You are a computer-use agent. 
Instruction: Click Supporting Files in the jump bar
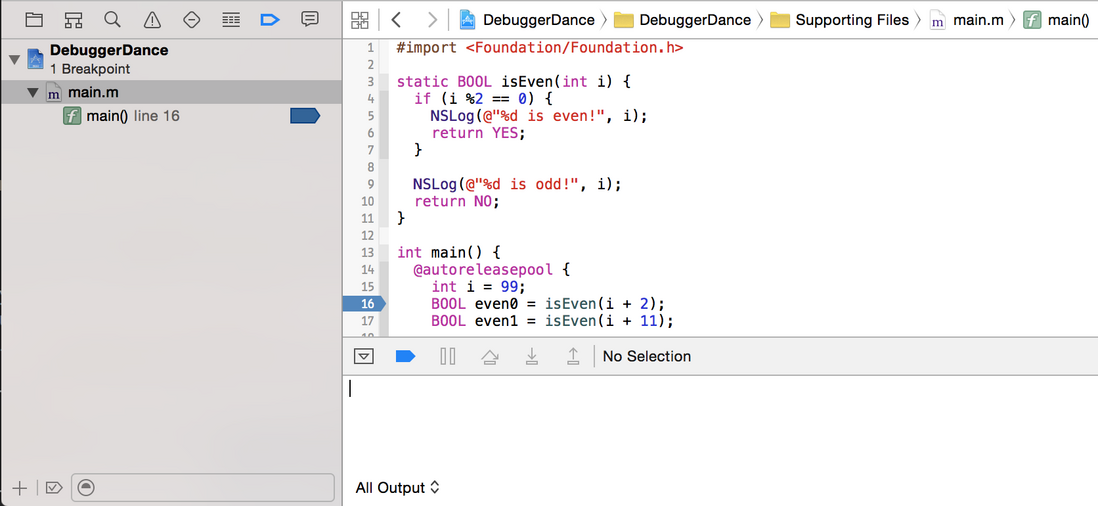[839, 20]
